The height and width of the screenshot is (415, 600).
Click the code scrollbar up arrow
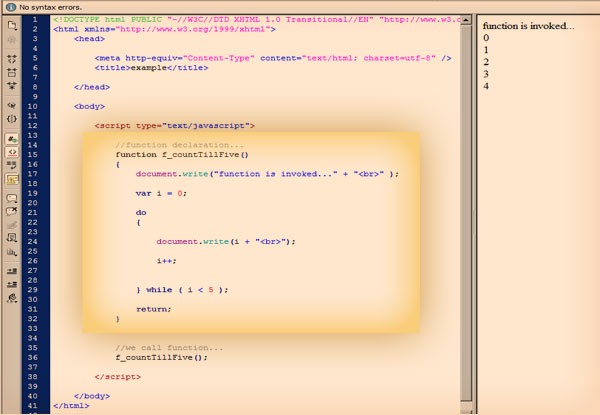466,20
